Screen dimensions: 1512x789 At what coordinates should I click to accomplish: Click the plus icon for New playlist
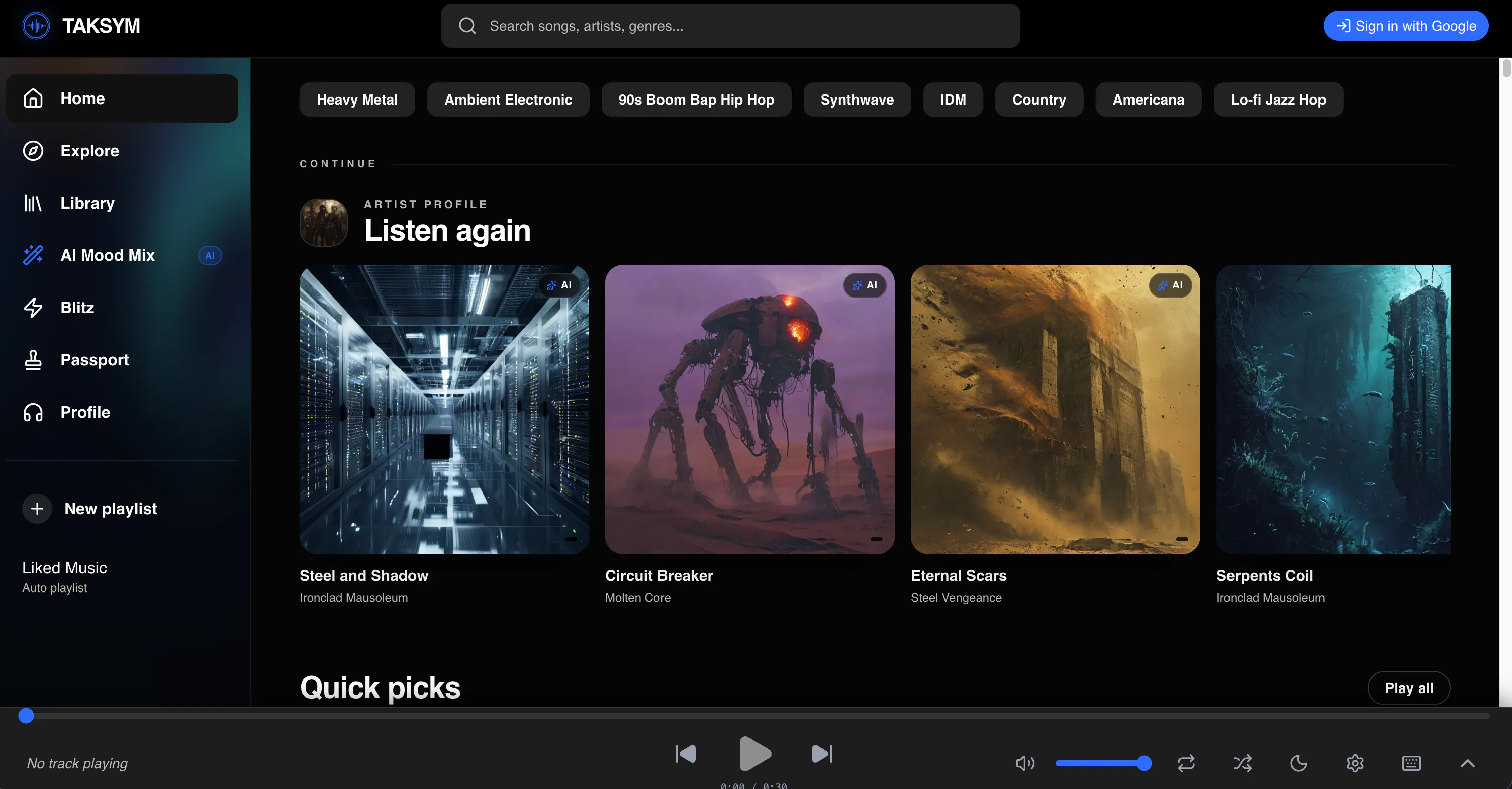37,509
